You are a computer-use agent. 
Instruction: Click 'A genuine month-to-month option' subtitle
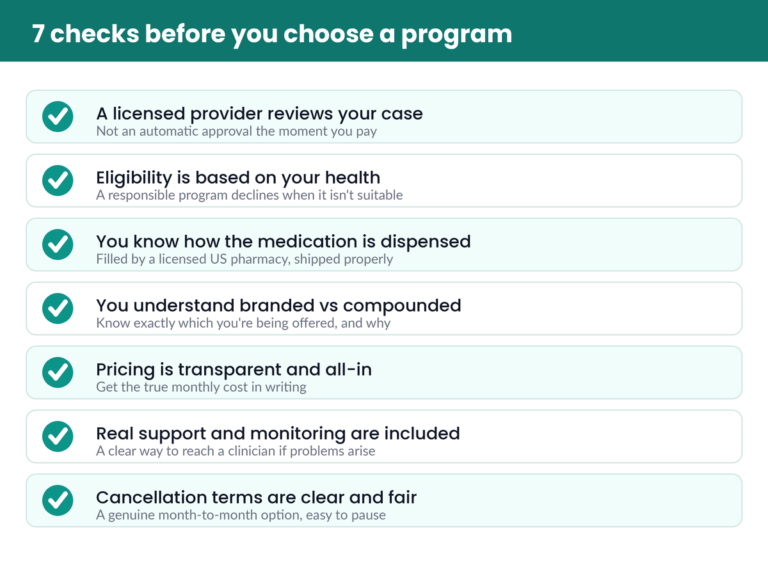point(240,515)
